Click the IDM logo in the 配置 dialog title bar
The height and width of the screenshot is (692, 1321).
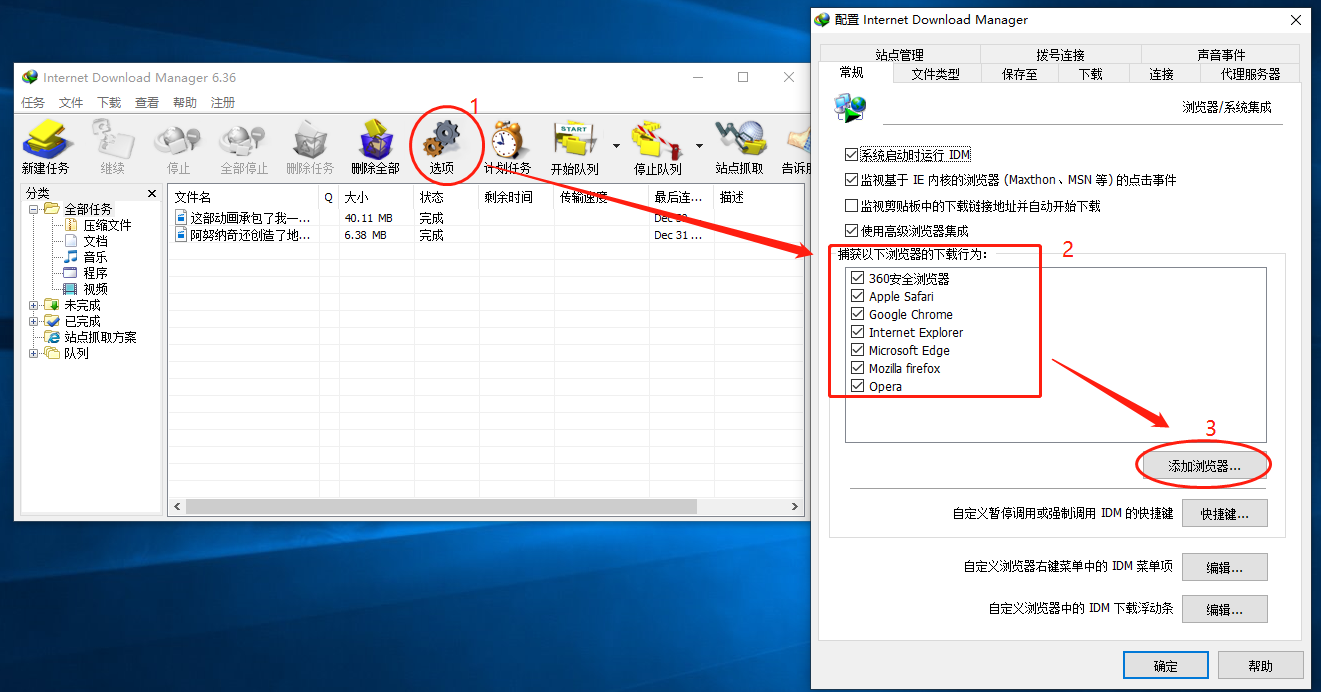click(x=822, y=19)
